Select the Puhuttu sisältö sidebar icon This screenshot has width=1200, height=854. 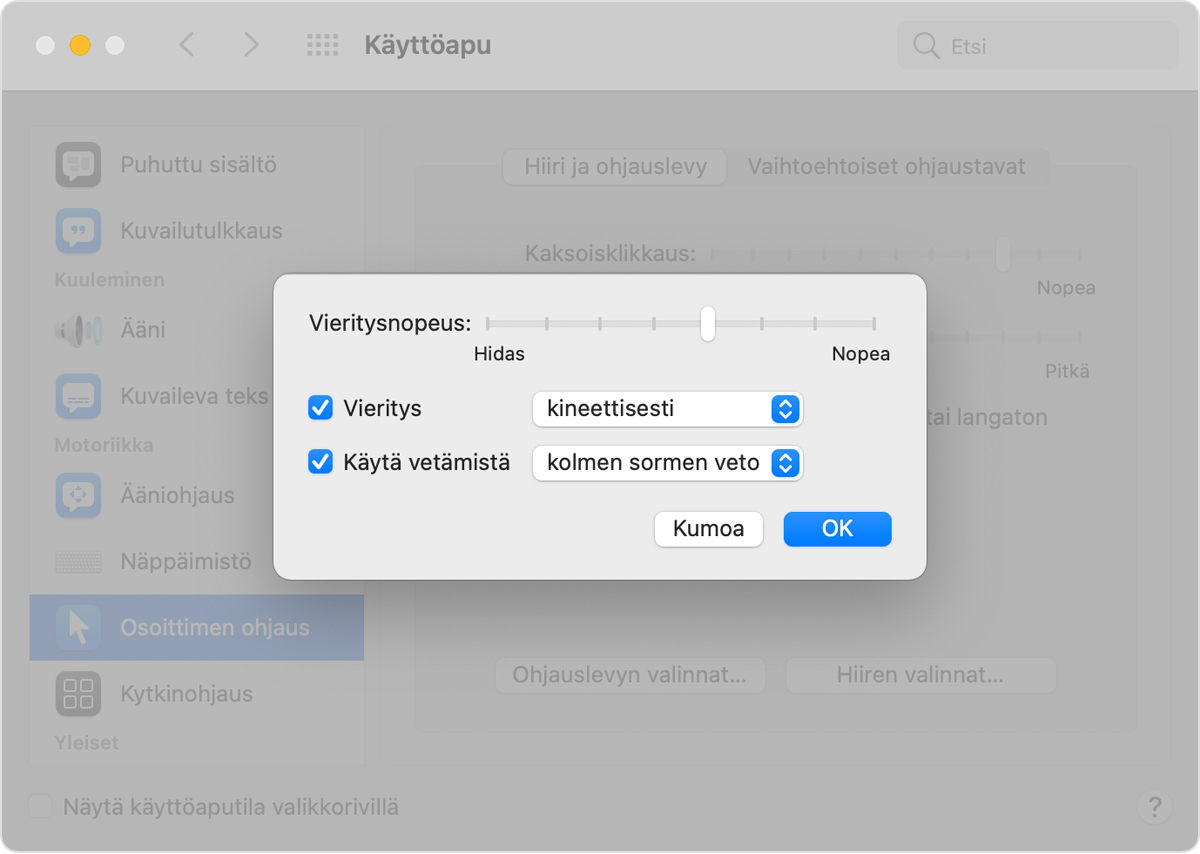(x=78, y=164)
